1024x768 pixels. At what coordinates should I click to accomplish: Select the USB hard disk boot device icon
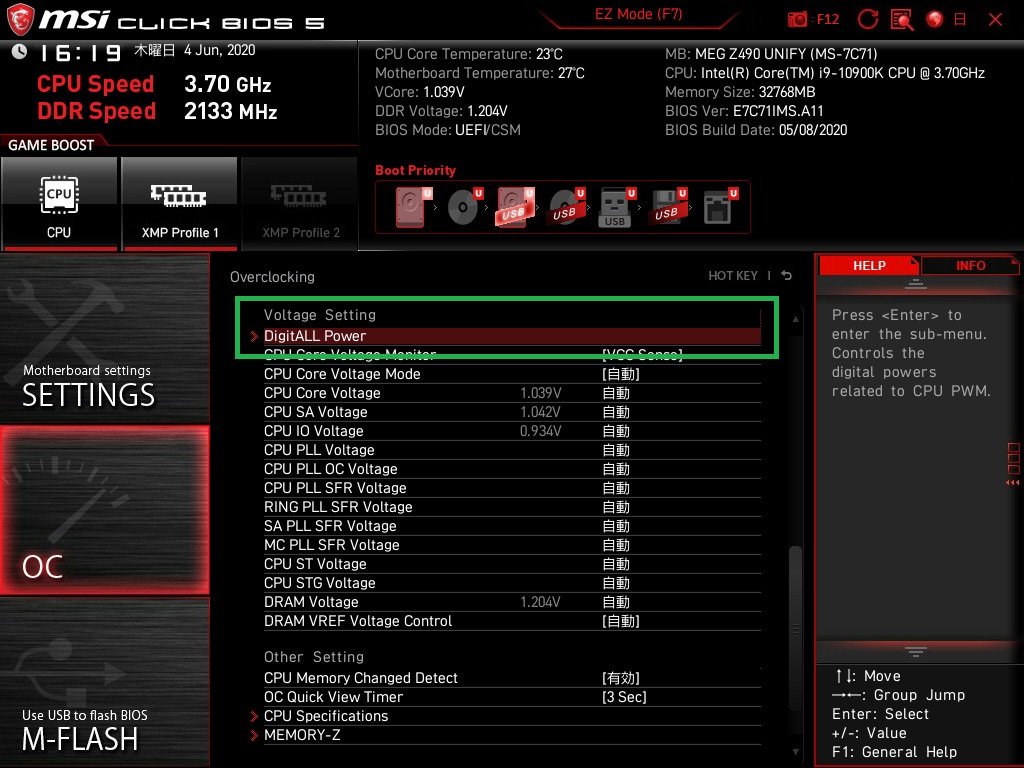515,207
